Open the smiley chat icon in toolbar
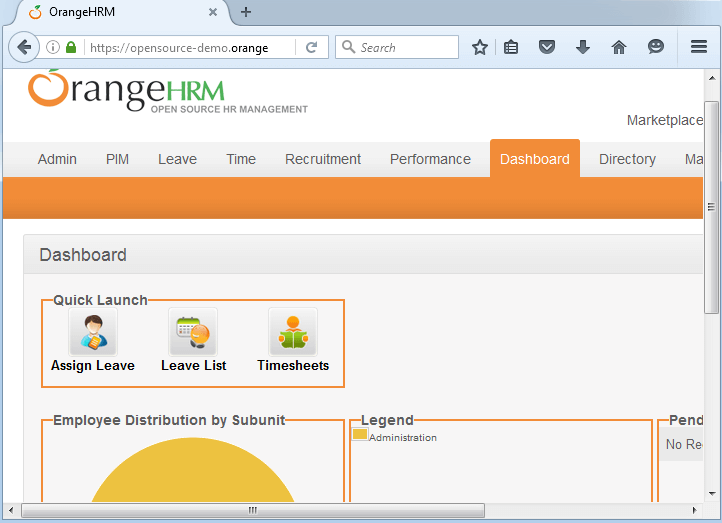The width and height of the screenshot is (722, 523). pos(656,46)
